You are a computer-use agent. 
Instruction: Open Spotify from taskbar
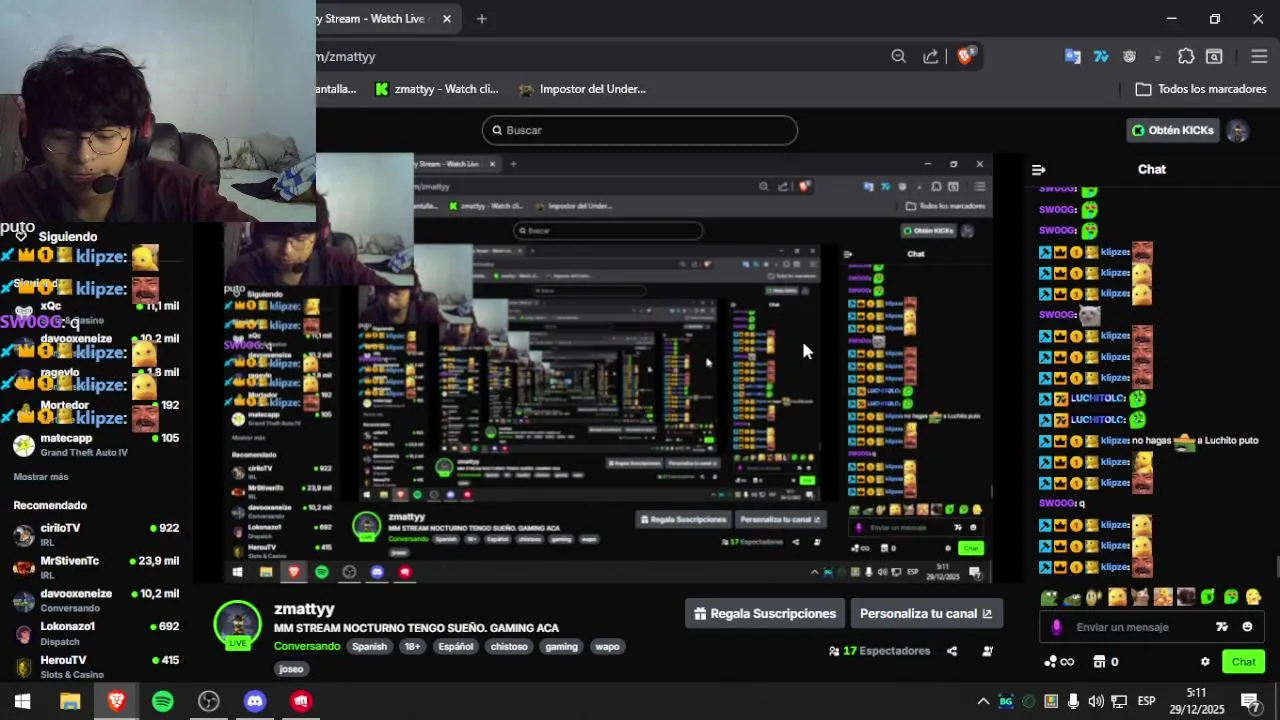click(x=163, y=702)
